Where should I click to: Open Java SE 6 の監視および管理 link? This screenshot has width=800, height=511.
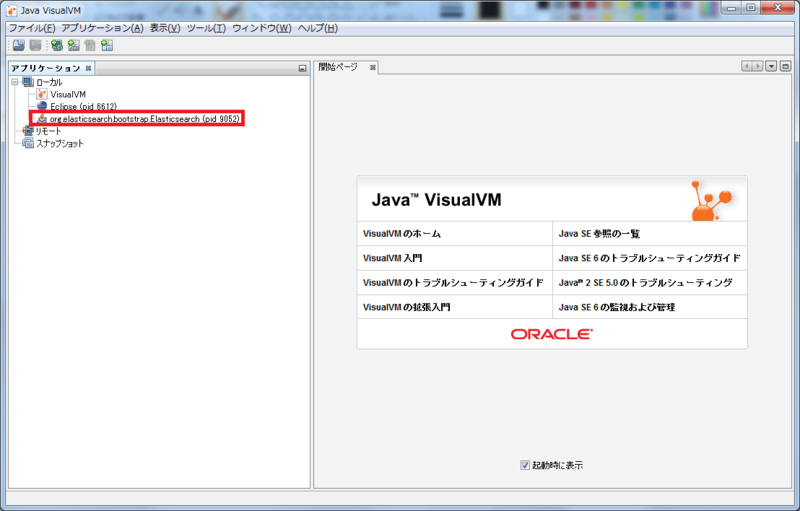(x=616, y=307)
